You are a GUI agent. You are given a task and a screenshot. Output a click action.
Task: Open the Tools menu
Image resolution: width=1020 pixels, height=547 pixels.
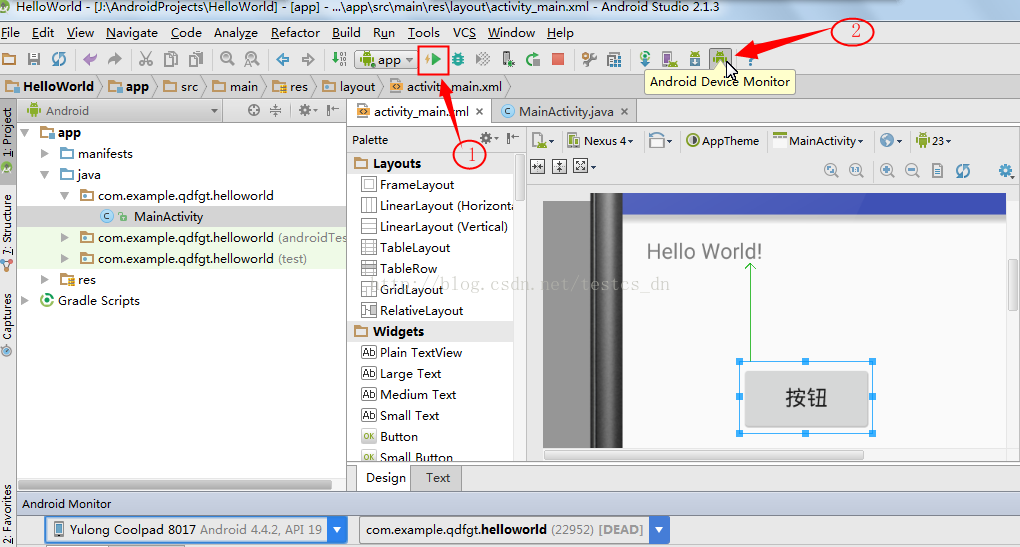tap(423, 33)
